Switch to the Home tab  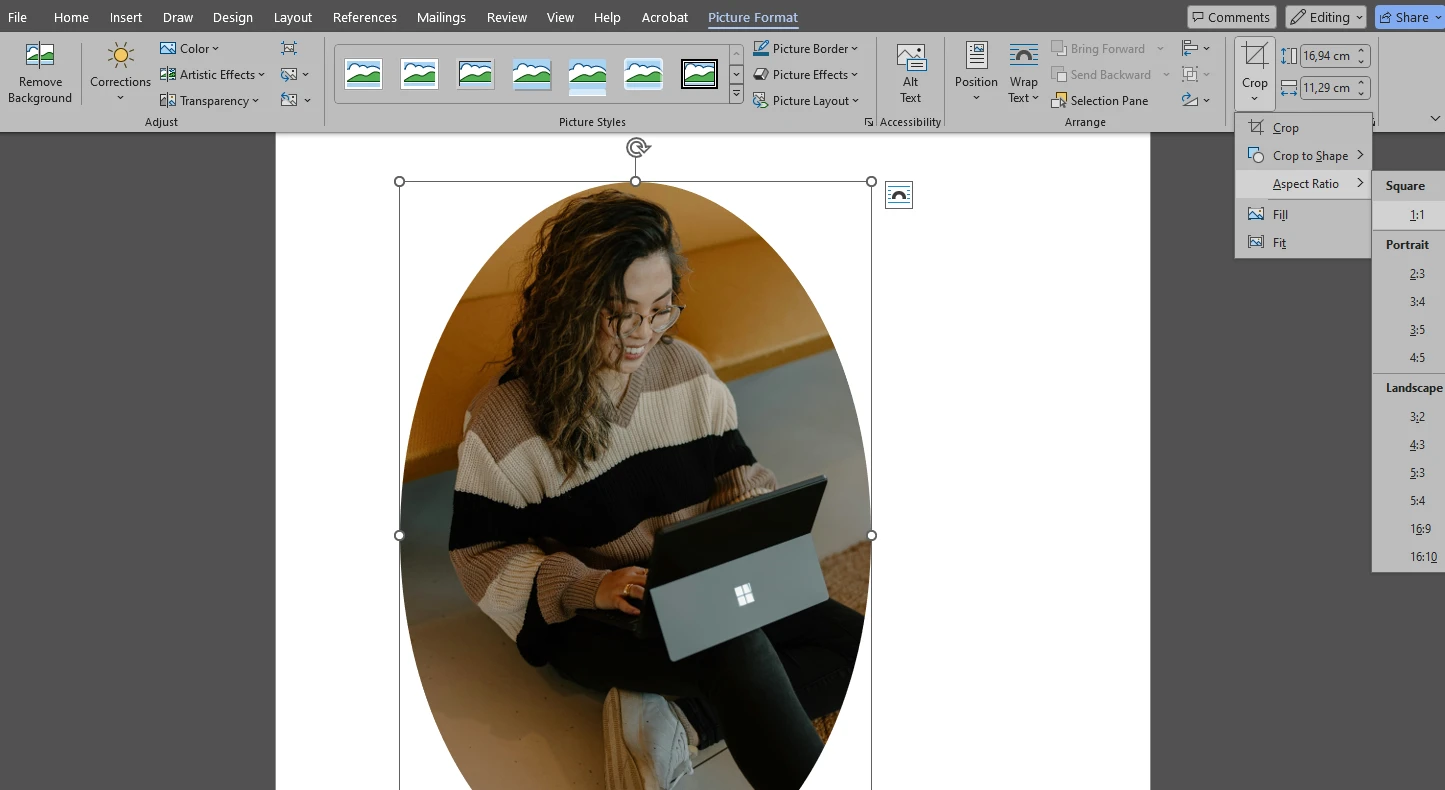[x=71, y=17]
